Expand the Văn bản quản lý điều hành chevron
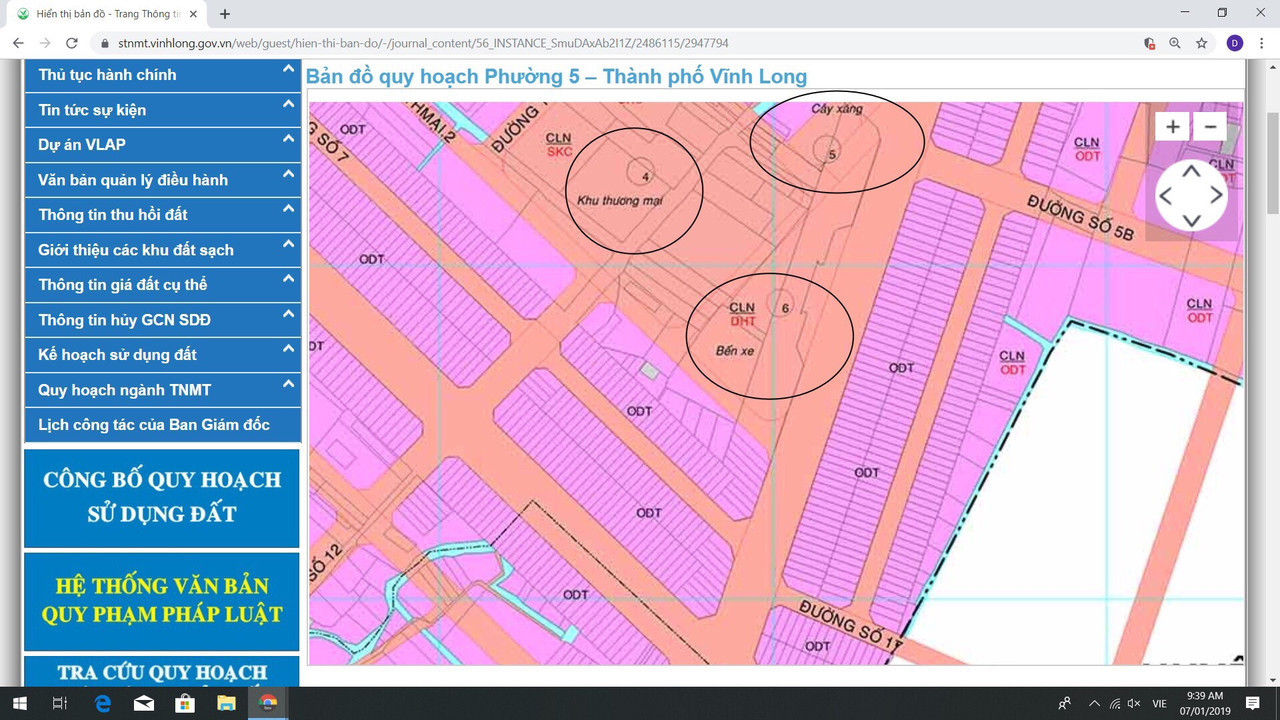Viewport: 1280px width, 720px height. (288, 174)
